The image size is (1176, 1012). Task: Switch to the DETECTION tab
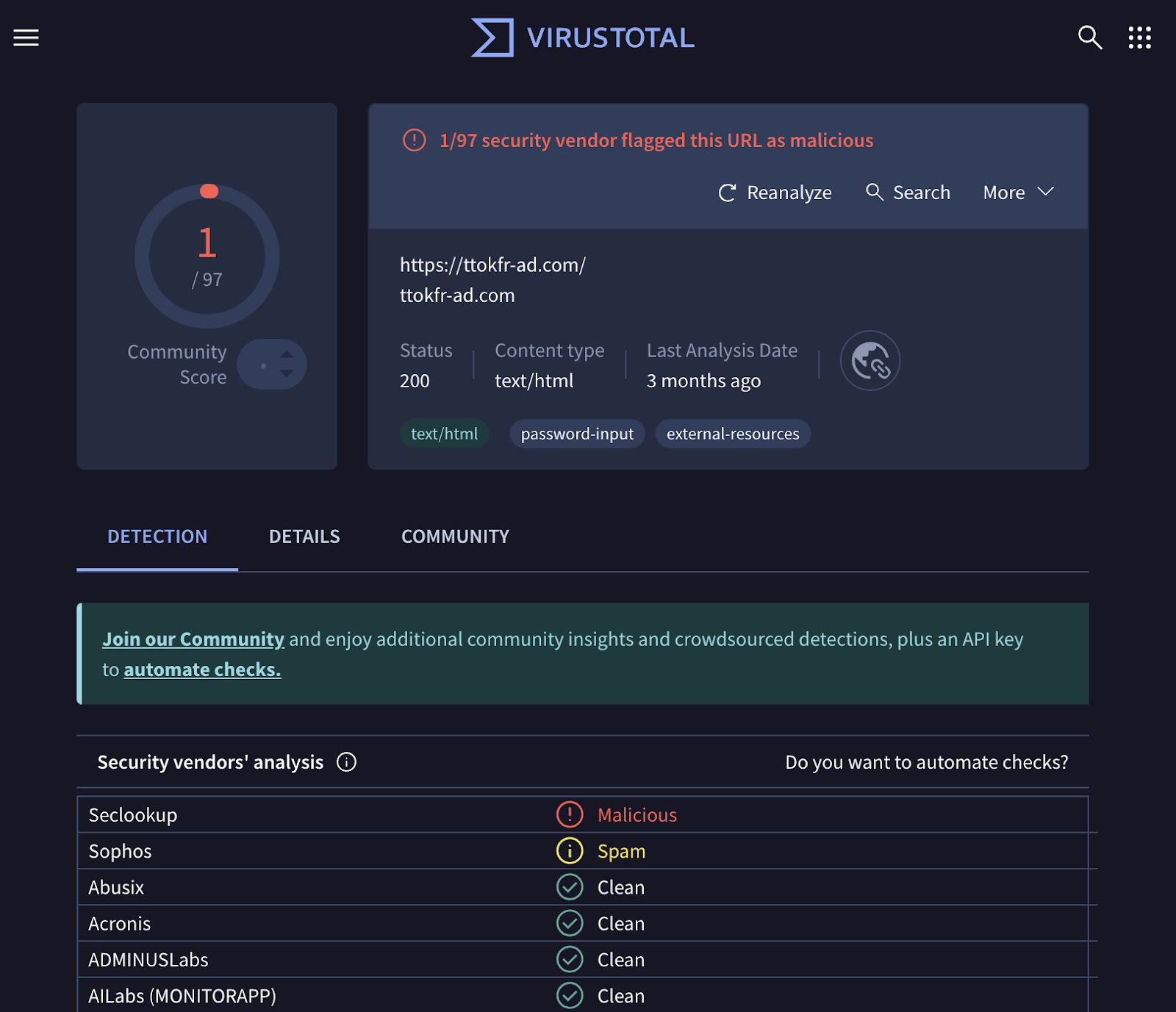tap(157, 536)
